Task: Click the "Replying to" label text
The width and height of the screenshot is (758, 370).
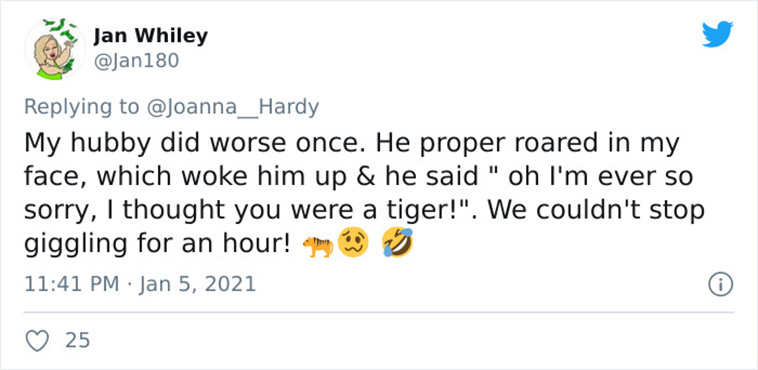Action: point(81,107)
